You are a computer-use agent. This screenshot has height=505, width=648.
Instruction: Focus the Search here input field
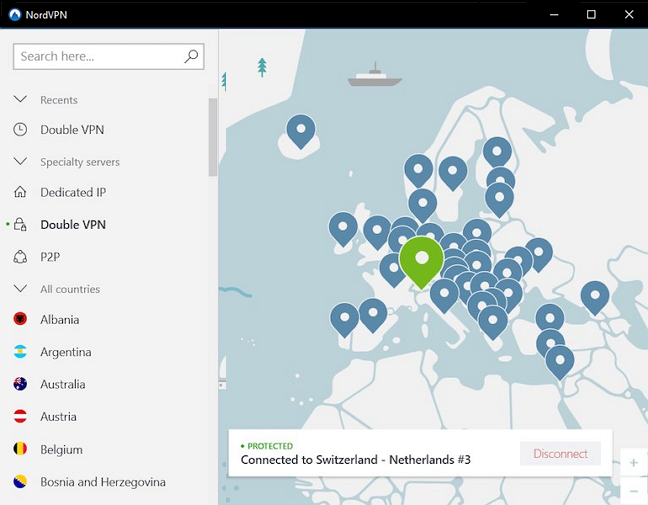(x=108, y=56)
